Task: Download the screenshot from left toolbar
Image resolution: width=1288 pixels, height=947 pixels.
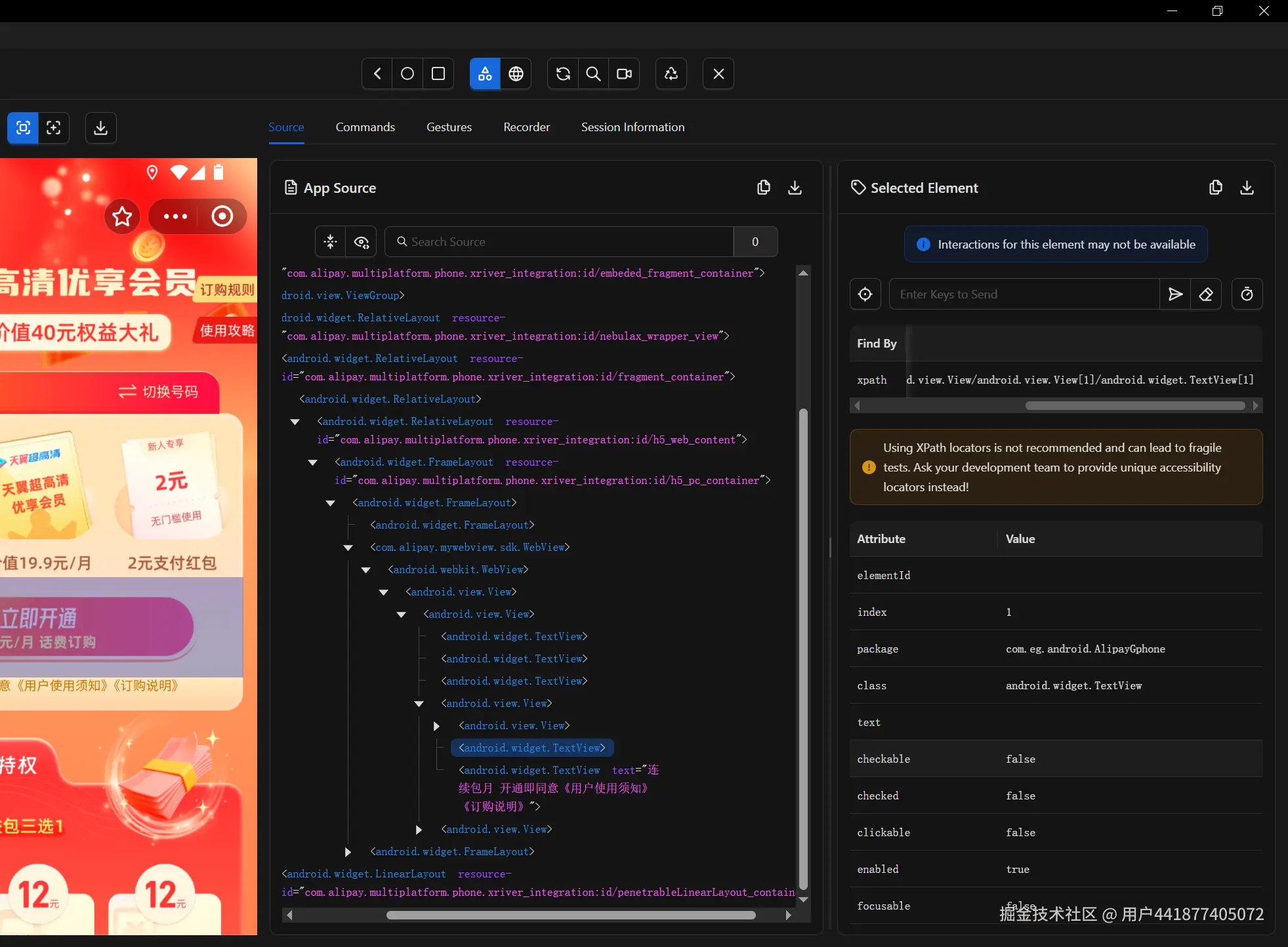Action: click(100, 127)
